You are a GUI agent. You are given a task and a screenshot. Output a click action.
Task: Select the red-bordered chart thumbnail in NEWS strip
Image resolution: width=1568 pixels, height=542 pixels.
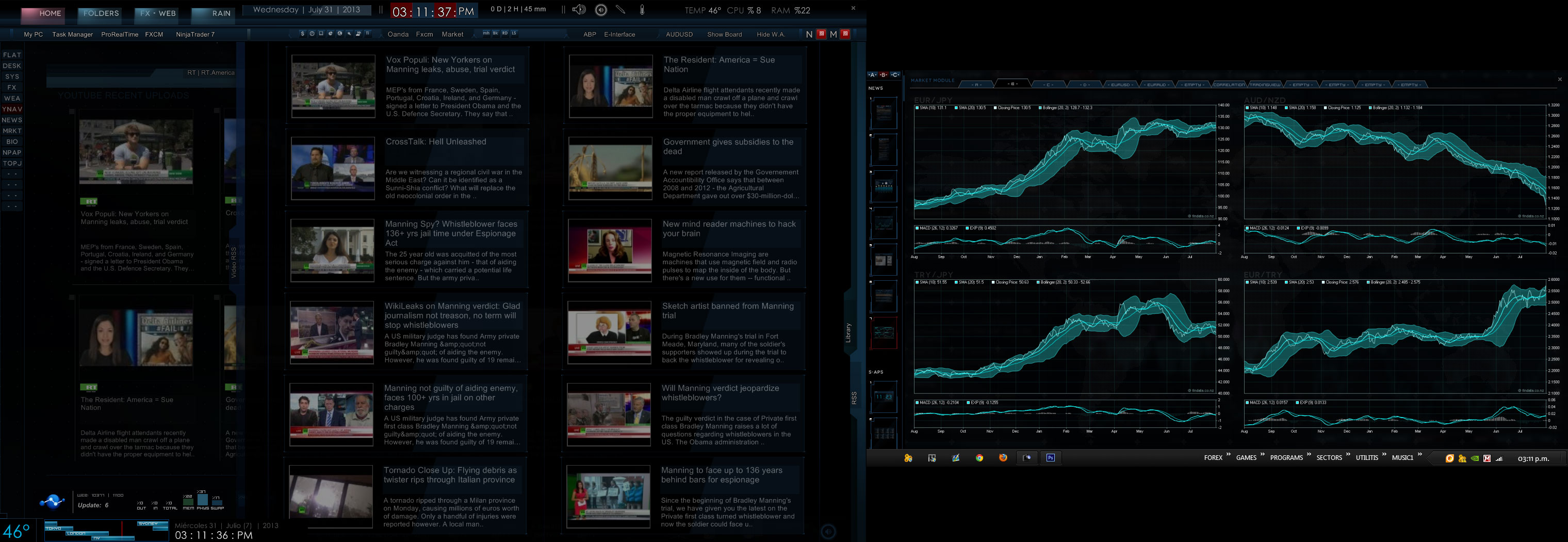click(x=884, y=332)
